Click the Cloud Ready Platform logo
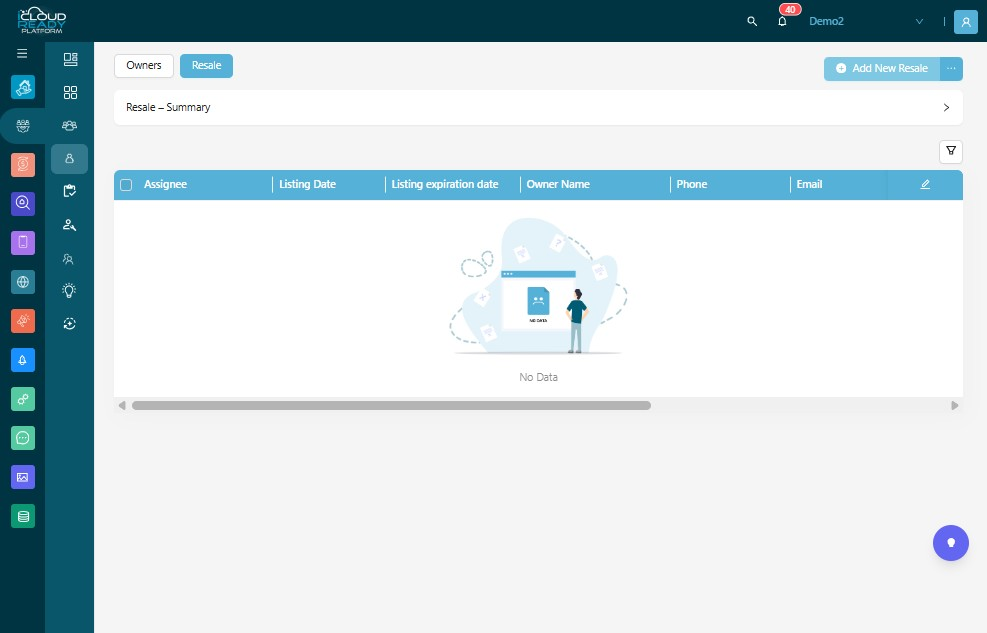Screen dimensions: 987x633 coord(42,21)
